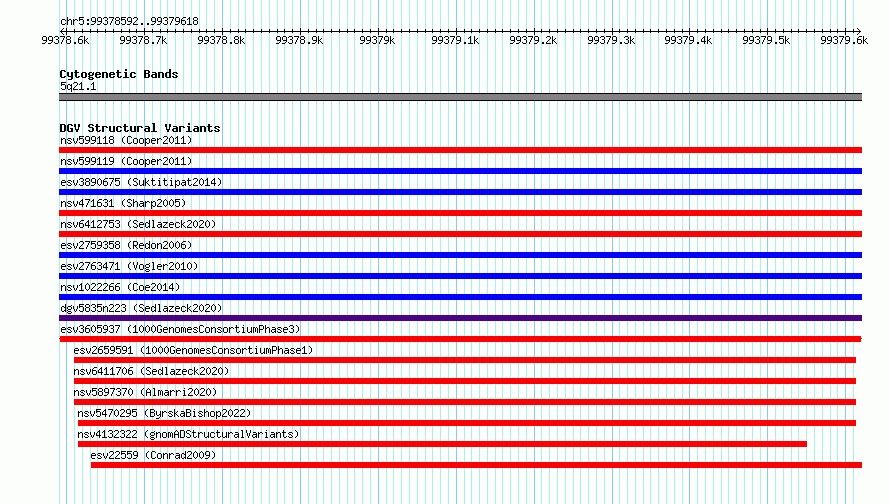Click the esv2763471 (Vogler2010) label

129,266
